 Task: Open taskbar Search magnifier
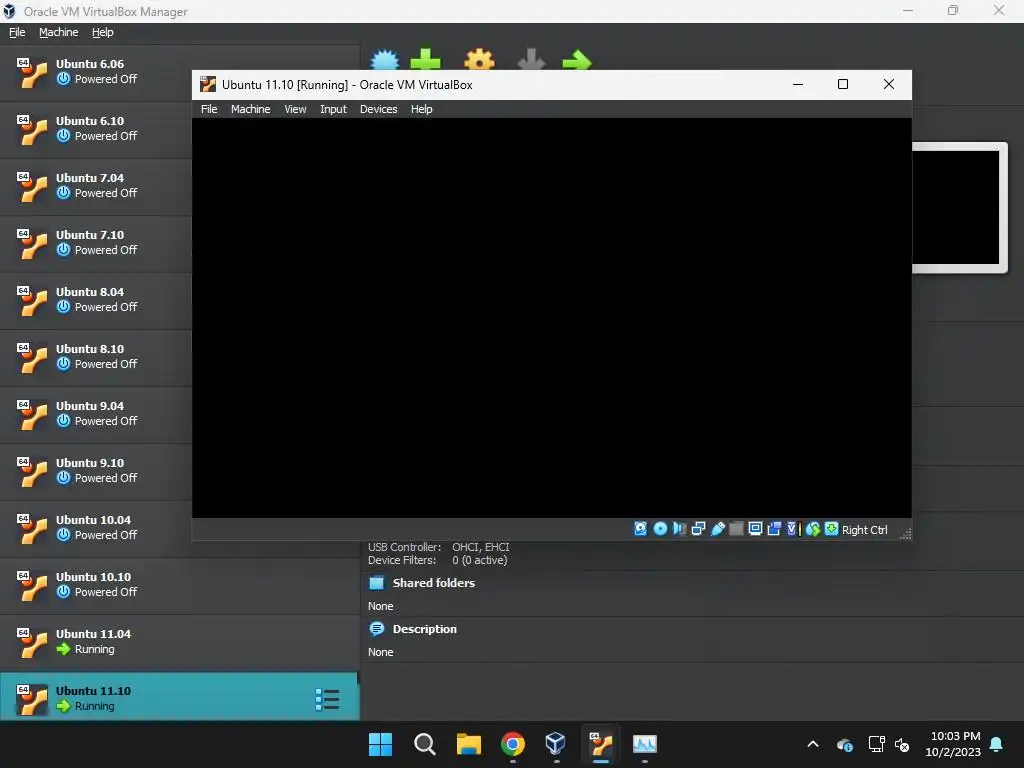pos(424,744)
